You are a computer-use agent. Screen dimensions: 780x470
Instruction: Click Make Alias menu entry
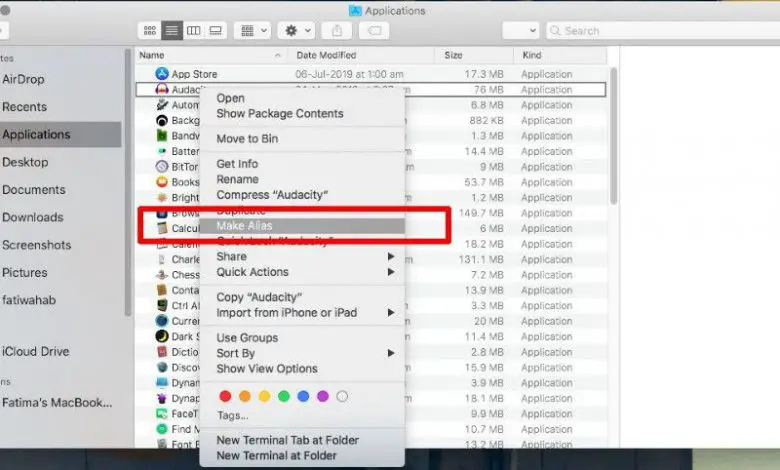pos(302,226)
